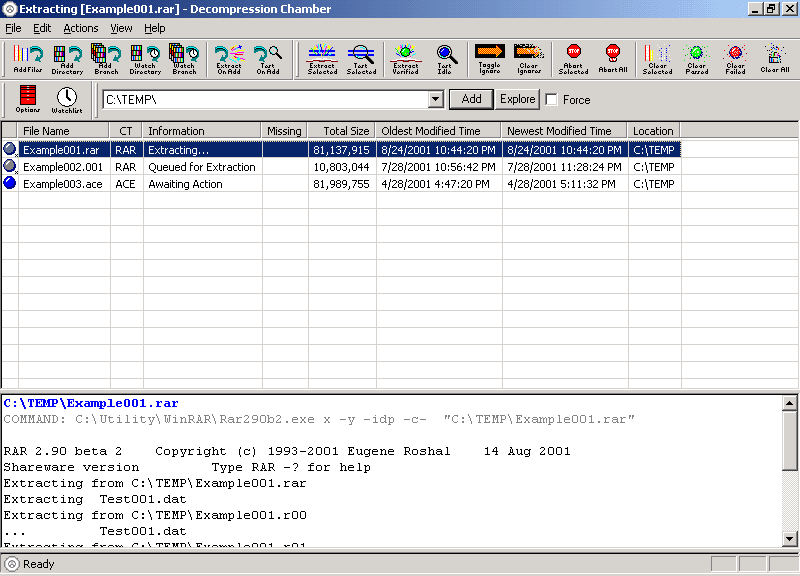Start the Watch Branch tool
Image resolution: width=800 pixels, height=576 pixels.
[184, 59]
